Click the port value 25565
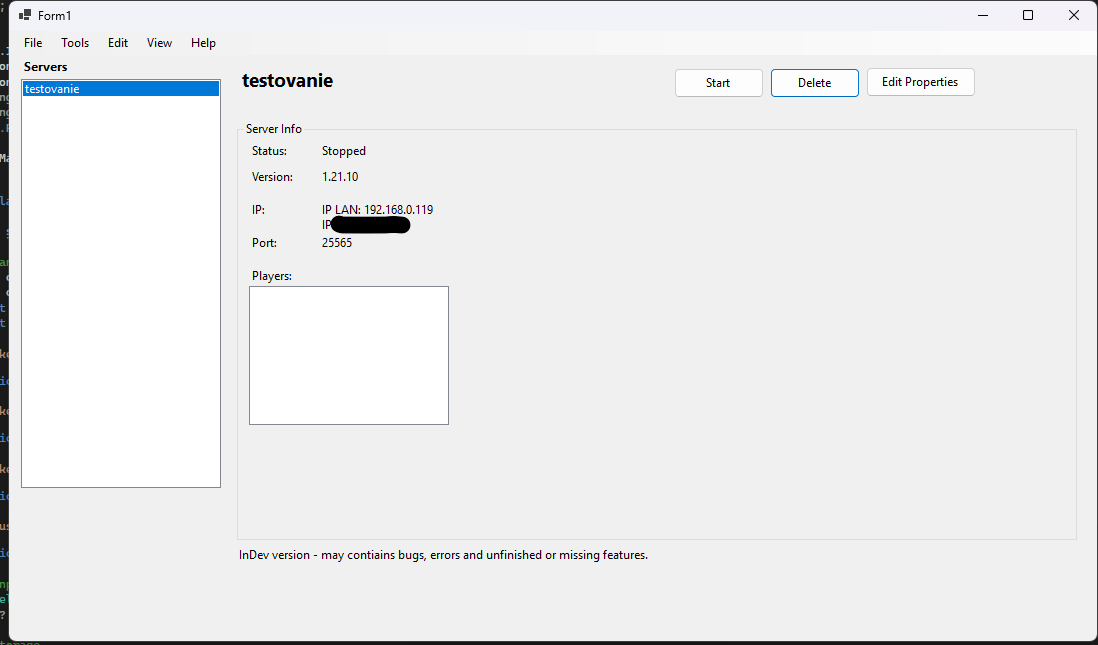This screenshot has height=645, width=1098. (x=337, y=243)
